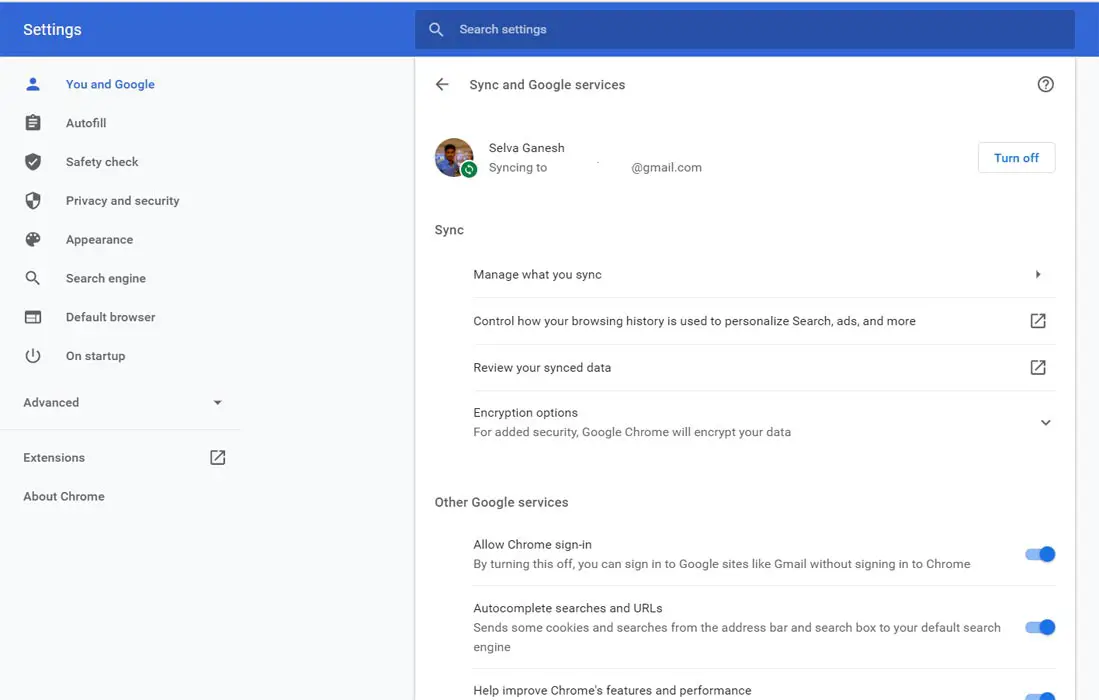The image size is (1099, 700).
Task: Click the green sync badge on avatar
Action: pos(469,169)
